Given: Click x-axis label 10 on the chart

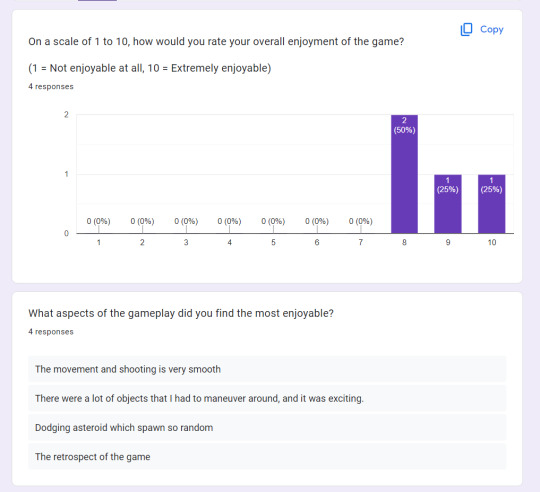Looking at the screenshot, I should point(492,242).
